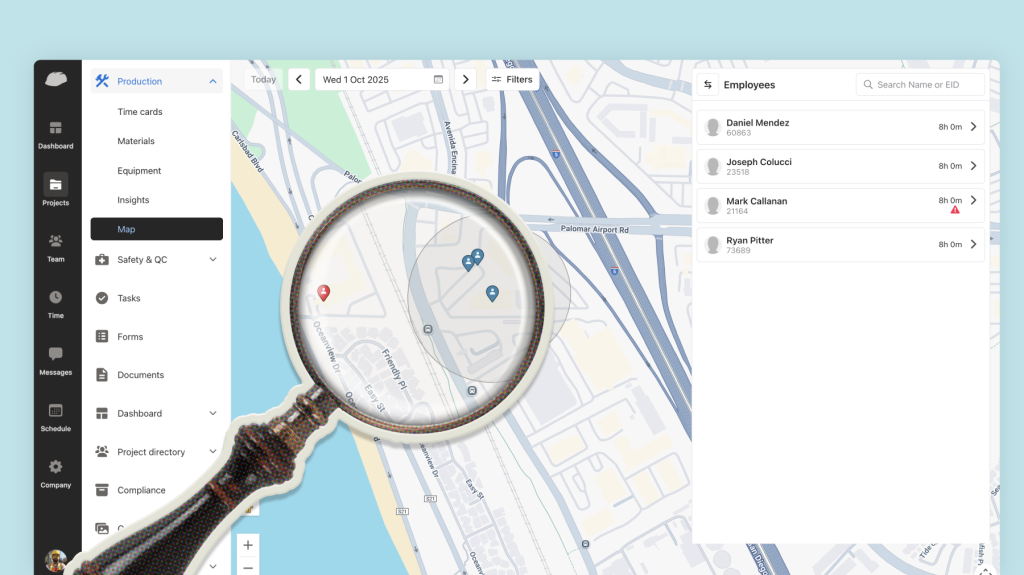The height and width of the screenshot is (575, 1024).
Task: Open Mark Callanan's employee row
Action: click(x=840, y=205)
